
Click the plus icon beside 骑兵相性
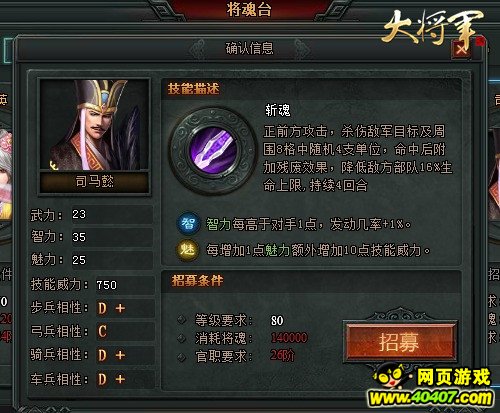coord(120,355)
